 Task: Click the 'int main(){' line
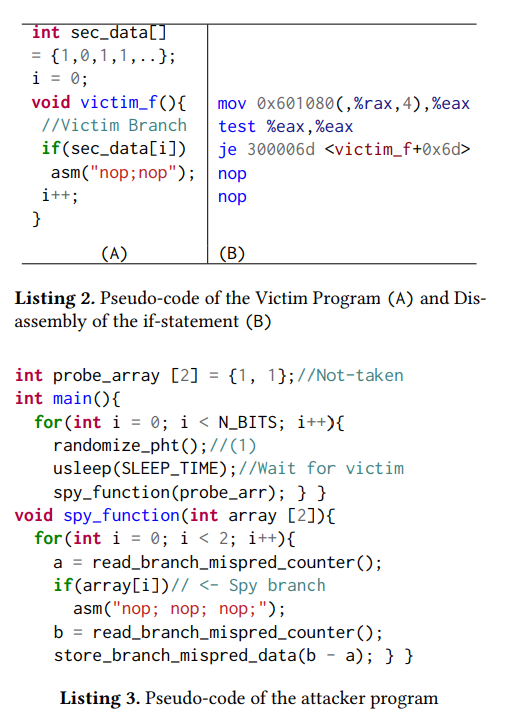coord(68,399)
